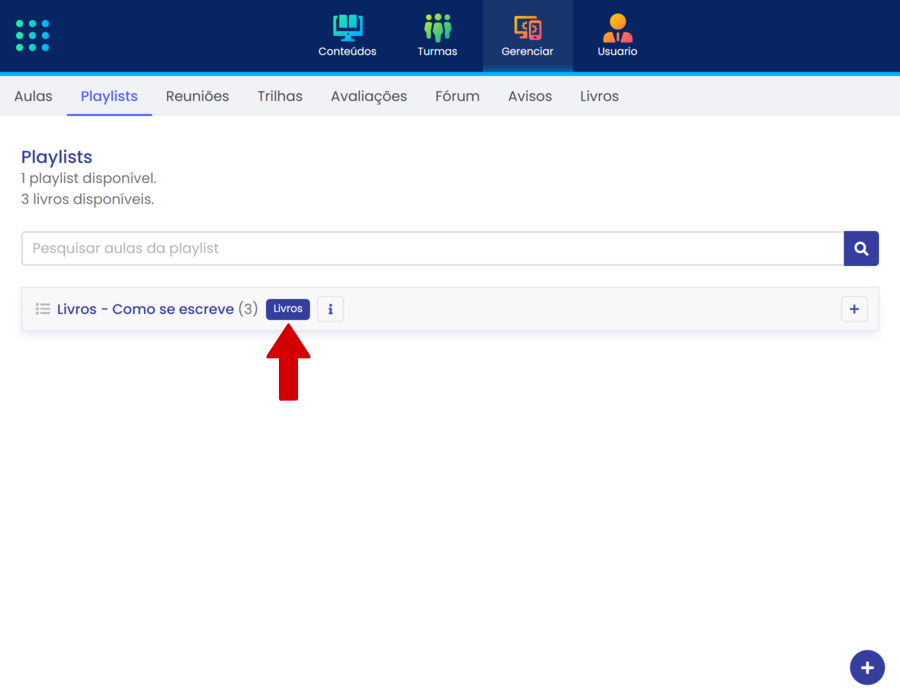Open the Turmas section icon
This screenshot has width=900, height=700.
[x=437, y=28]
